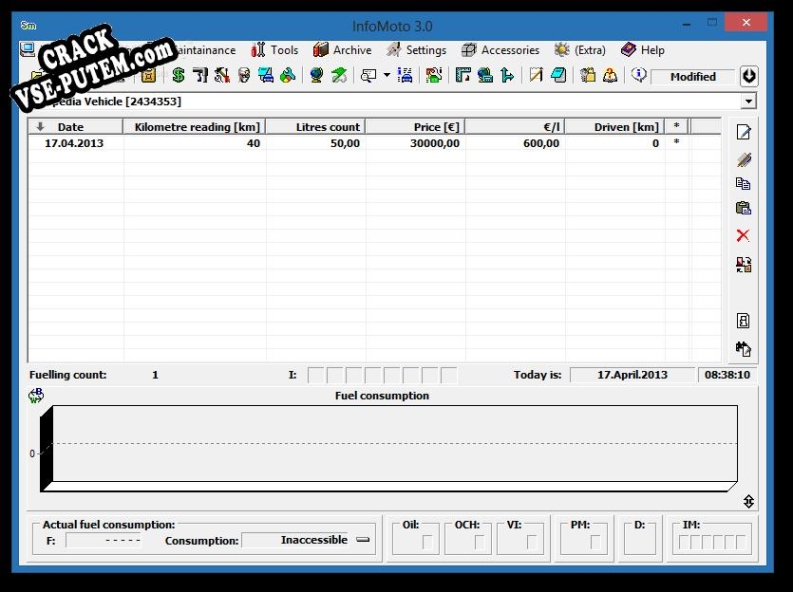Click the new fuelling record icon

point(743,132)
